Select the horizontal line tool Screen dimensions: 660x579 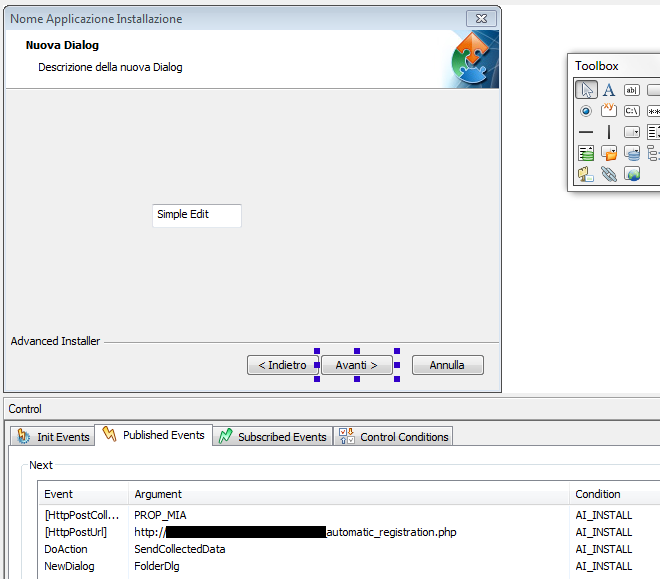(x=587, y=132)
